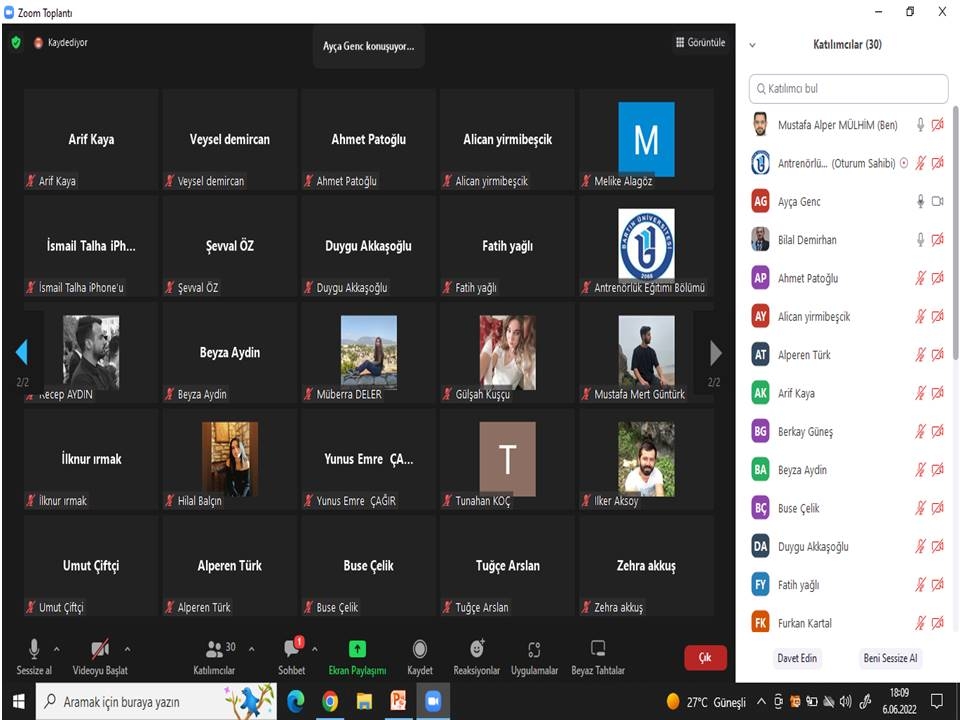Image resolution: width=960 pixels, height=720 pixels.
Task: Click the green encryption shield icon
Action: coord(16,43)
